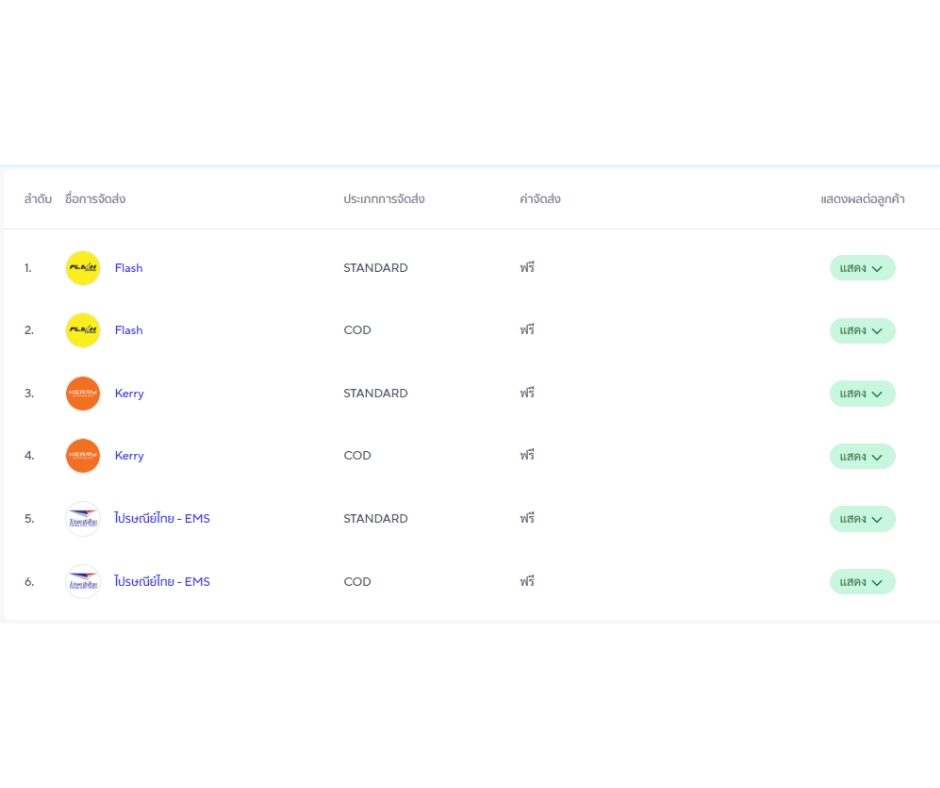
Task: Click the ค่าจัดส่ง column header
Action: point(540,199)
